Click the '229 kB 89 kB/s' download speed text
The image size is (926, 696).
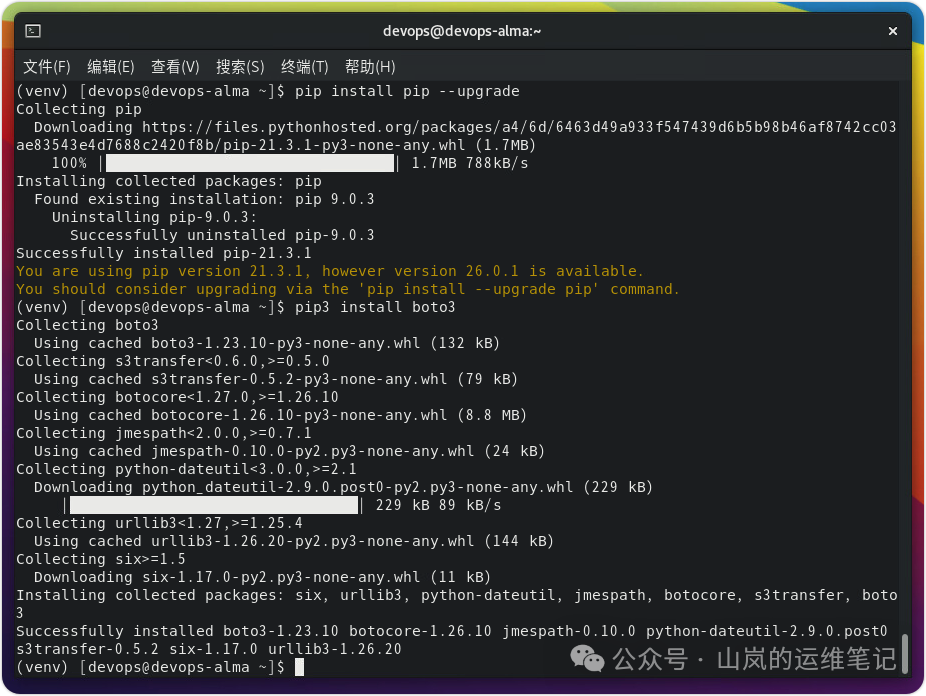[x=438, y=505]
